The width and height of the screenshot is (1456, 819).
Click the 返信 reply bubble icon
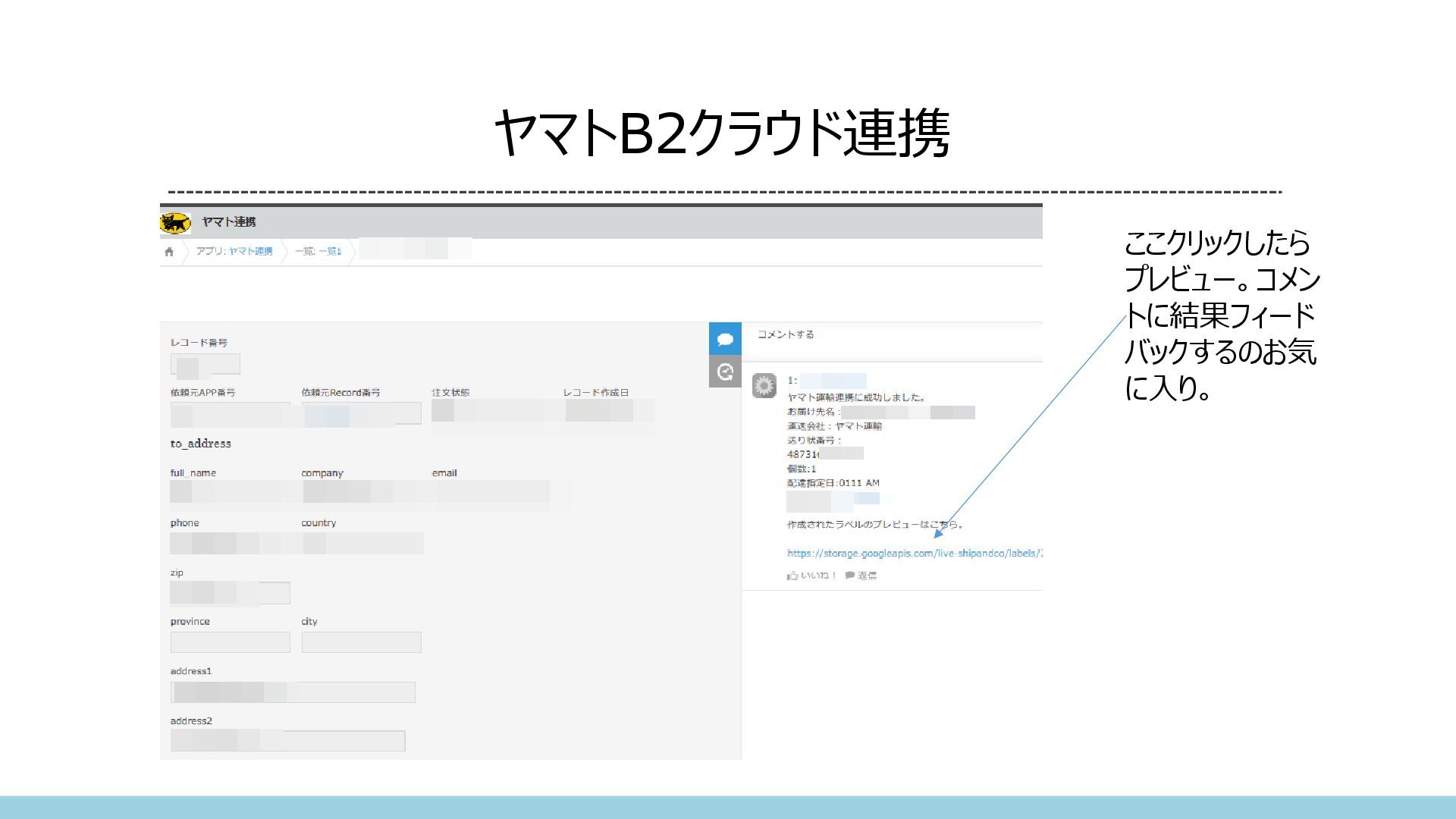coord(850,576)
